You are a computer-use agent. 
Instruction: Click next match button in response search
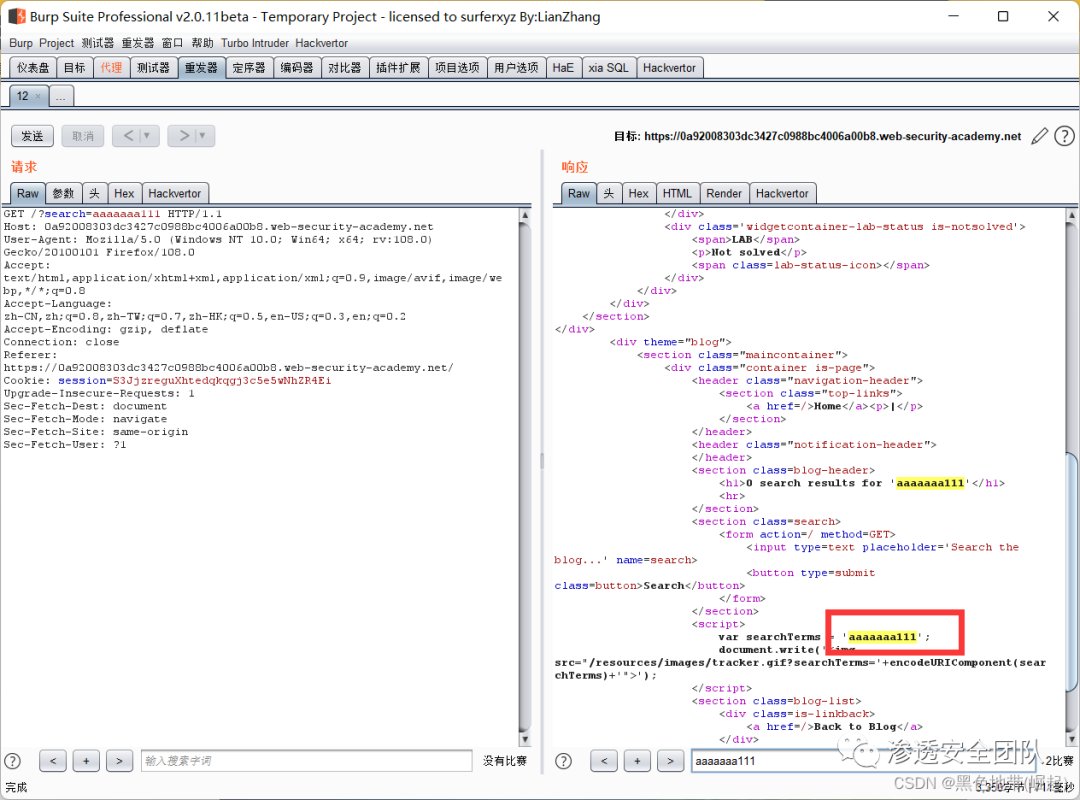point(670,761)
